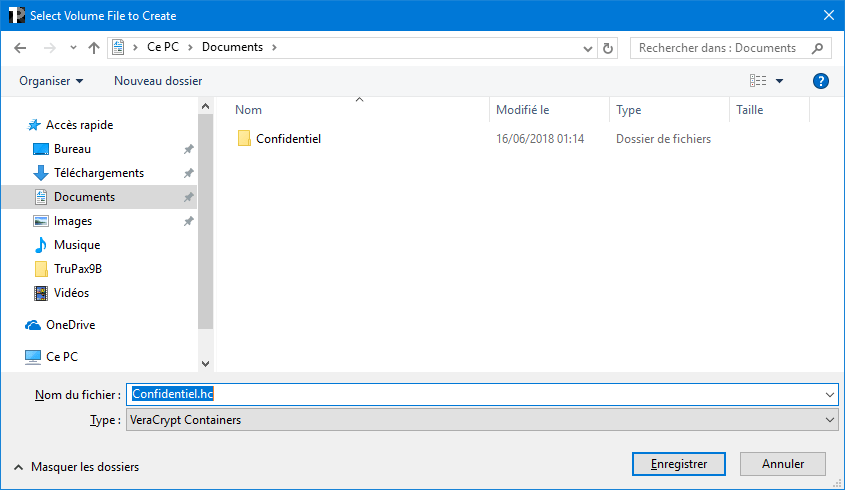Open address bar history dropdown

pyautogui.click(x=587, y=49)
